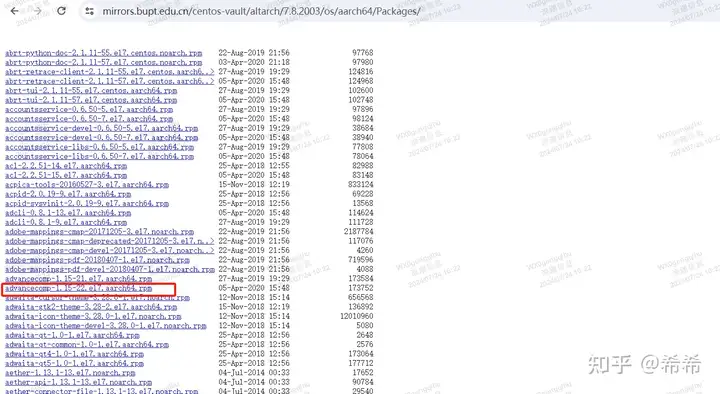The width and height of the screenshot is (720, 394).
Task: Open adobe-mappings-cmap-20171205-3.el7.noarch.rpm link
Action: 99,231
